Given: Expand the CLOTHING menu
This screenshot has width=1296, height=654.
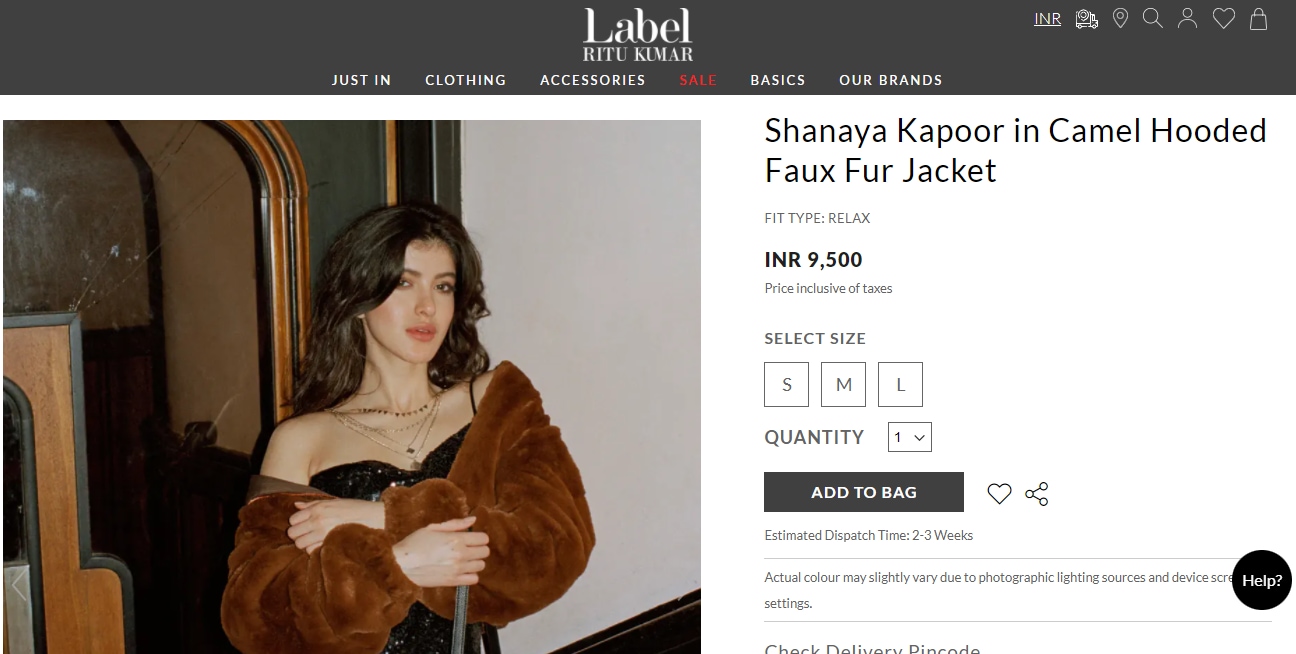Looking at the screenshot, I should 466,80.
